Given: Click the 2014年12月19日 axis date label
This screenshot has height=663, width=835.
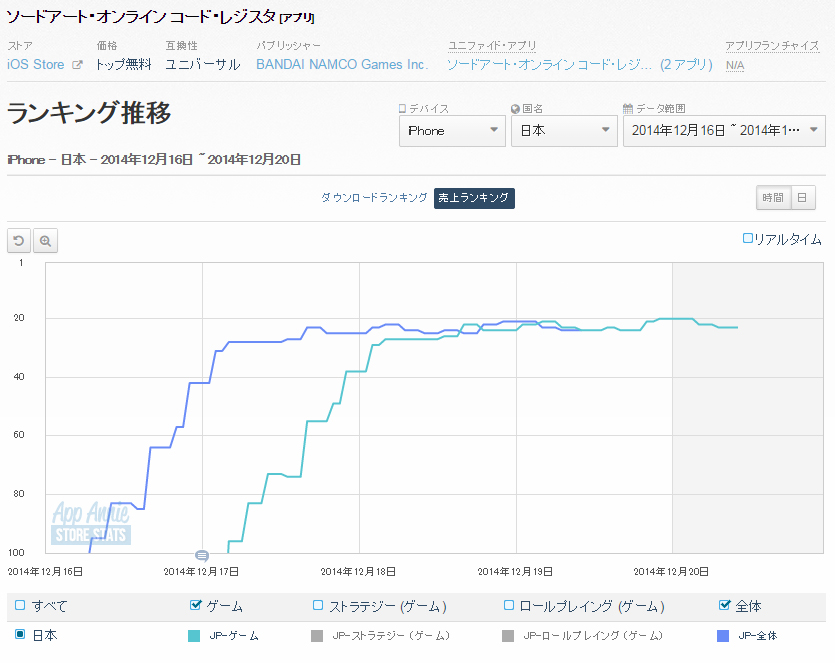Looking at the screenshot, I should [x=515, y=571].
